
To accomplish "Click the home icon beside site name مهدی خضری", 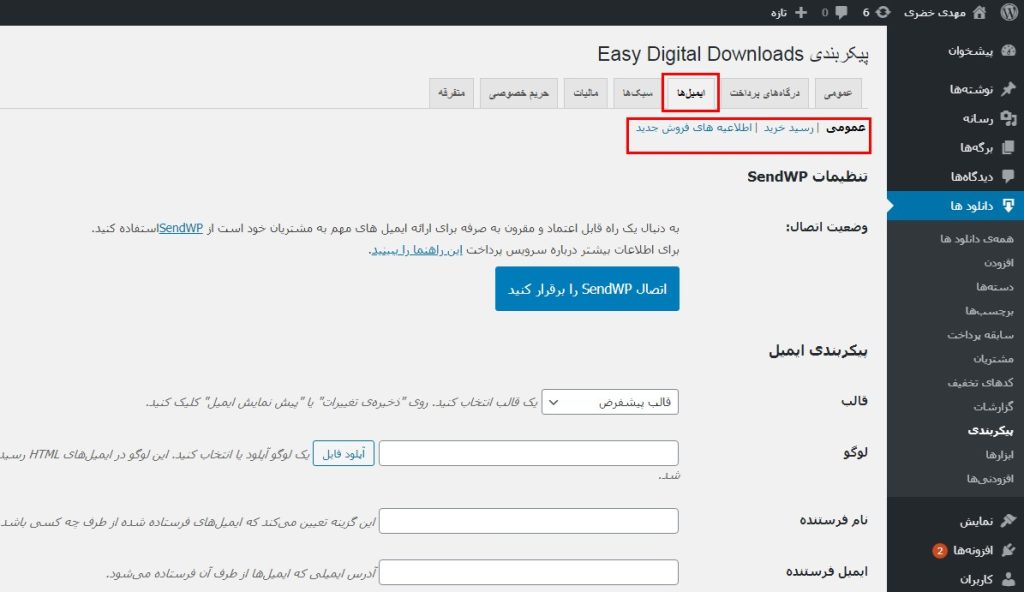I will (x=980, y=12).
